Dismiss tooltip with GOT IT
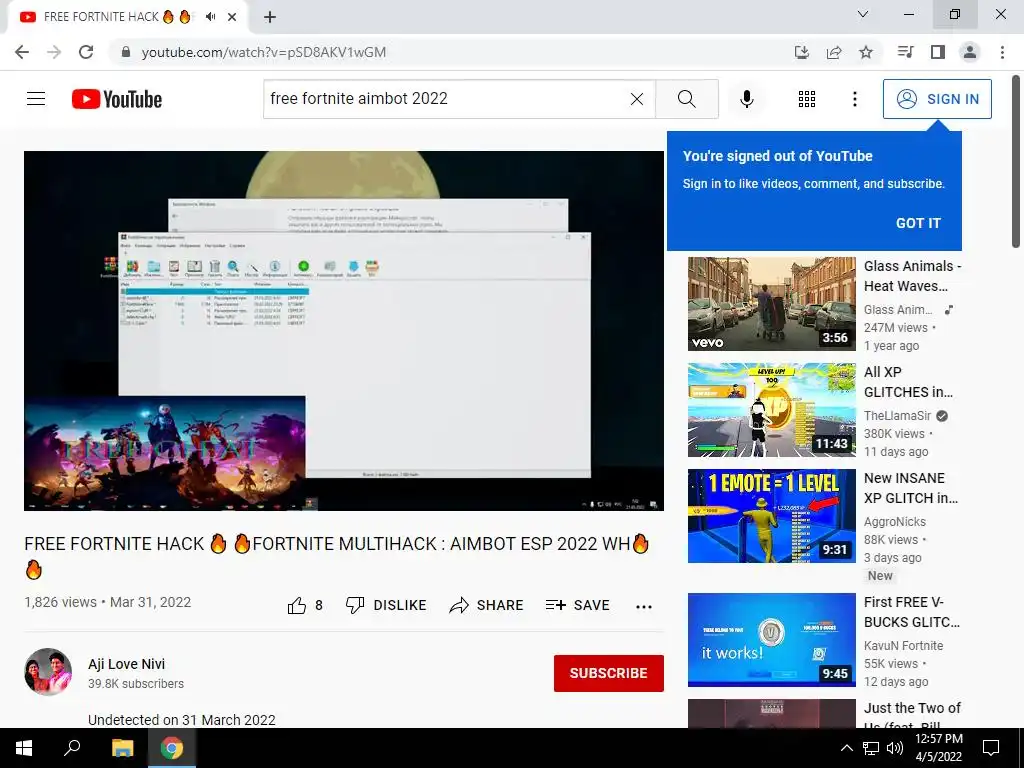This screenshot has height=768, width=1024. pos(918,223)
